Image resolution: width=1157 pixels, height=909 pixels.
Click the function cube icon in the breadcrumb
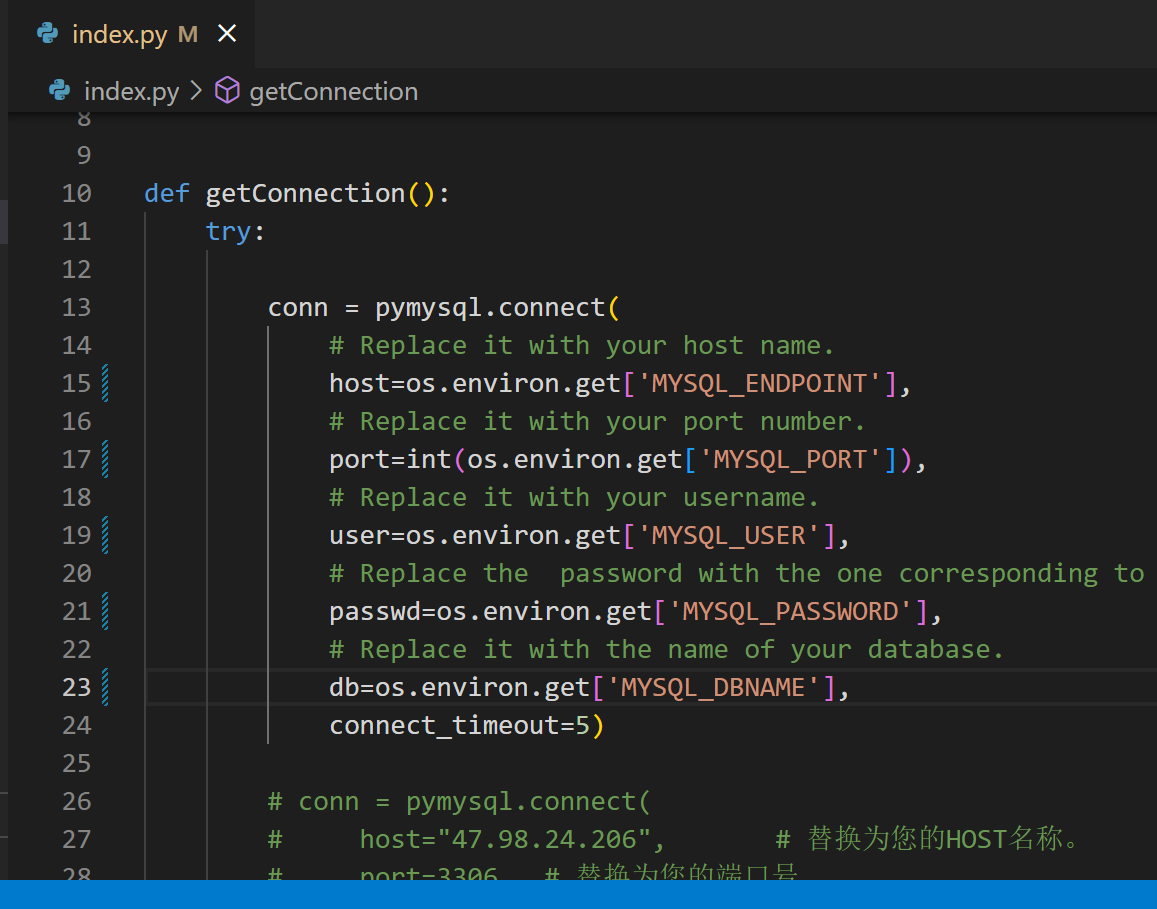pyautogui.click(x=227, y=90)
